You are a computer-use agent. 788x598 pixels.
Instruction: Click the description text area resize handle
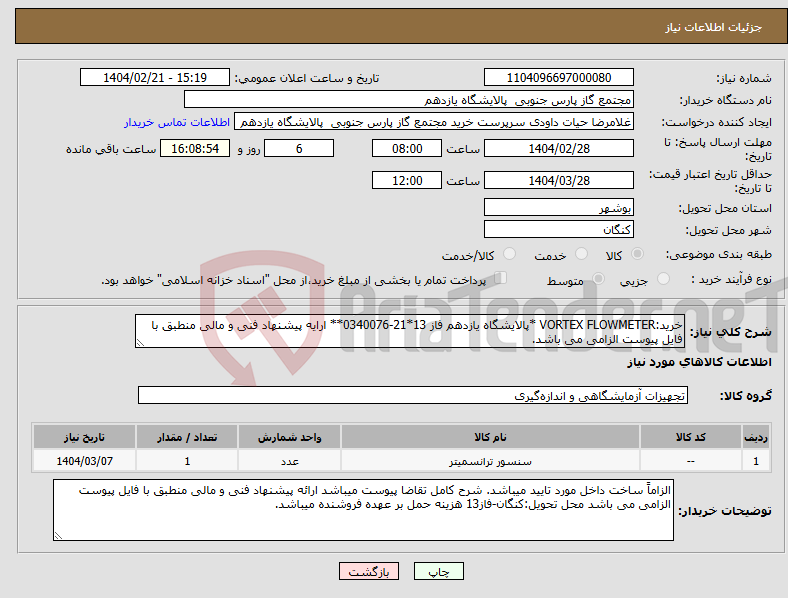tap(140, 343)
